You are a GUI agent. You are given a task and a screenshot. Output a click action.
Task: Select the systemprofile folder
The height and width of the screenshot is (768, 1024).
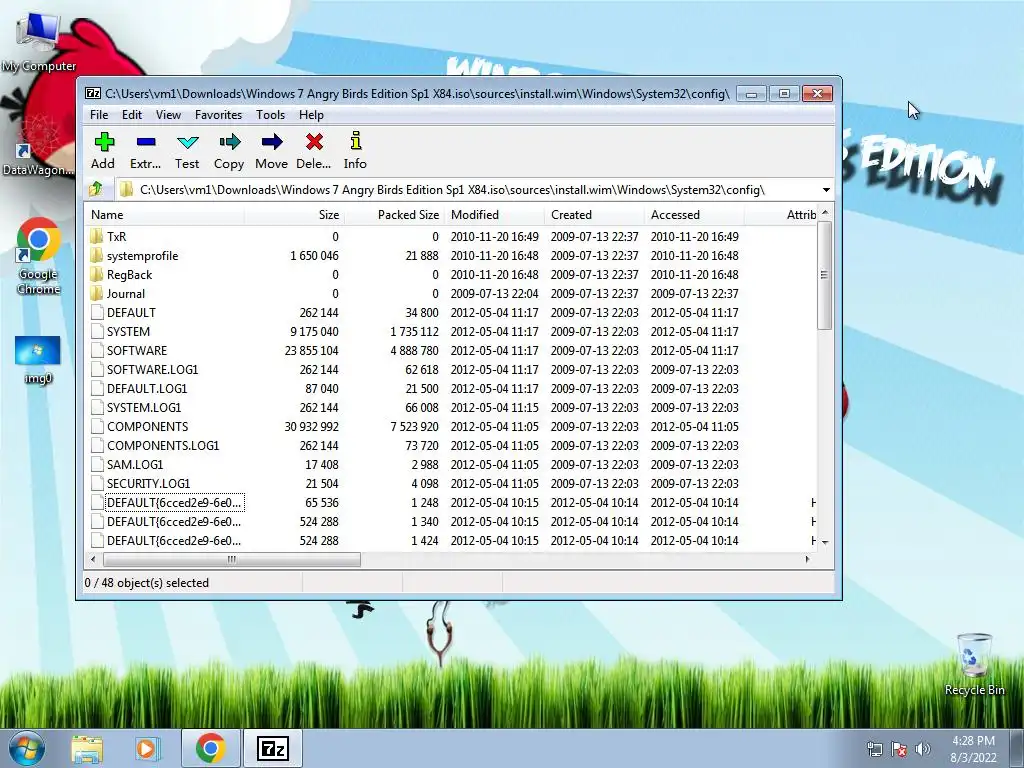142,255
